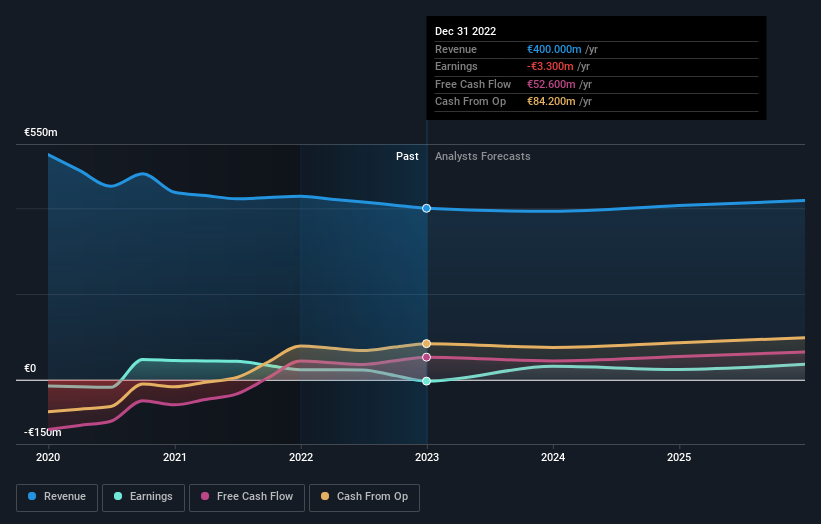
Task: Select the Earnings marker at 2023
Action: tap(427, 381)
